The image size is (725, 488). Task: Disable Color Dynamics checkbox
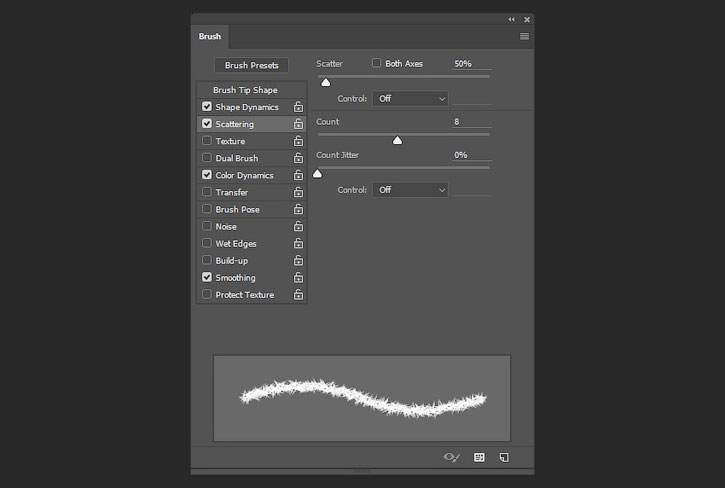point(207,174)
